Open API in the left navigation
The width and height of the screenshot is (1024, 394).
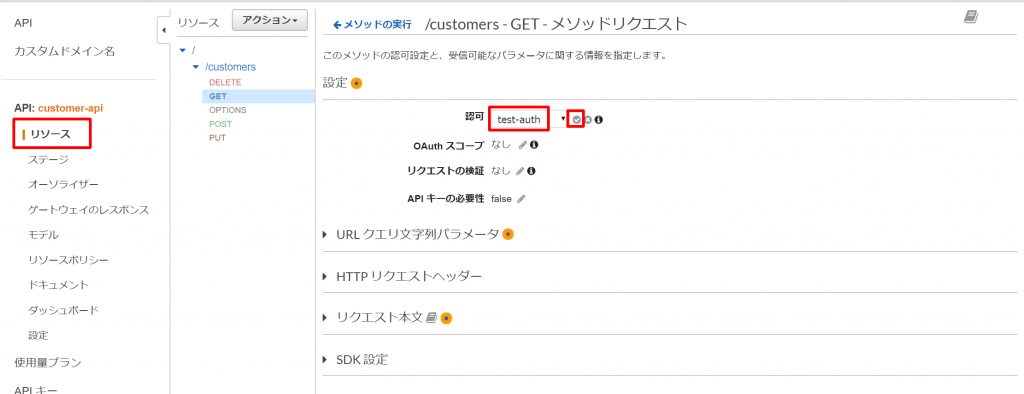[x=24, y=23]
